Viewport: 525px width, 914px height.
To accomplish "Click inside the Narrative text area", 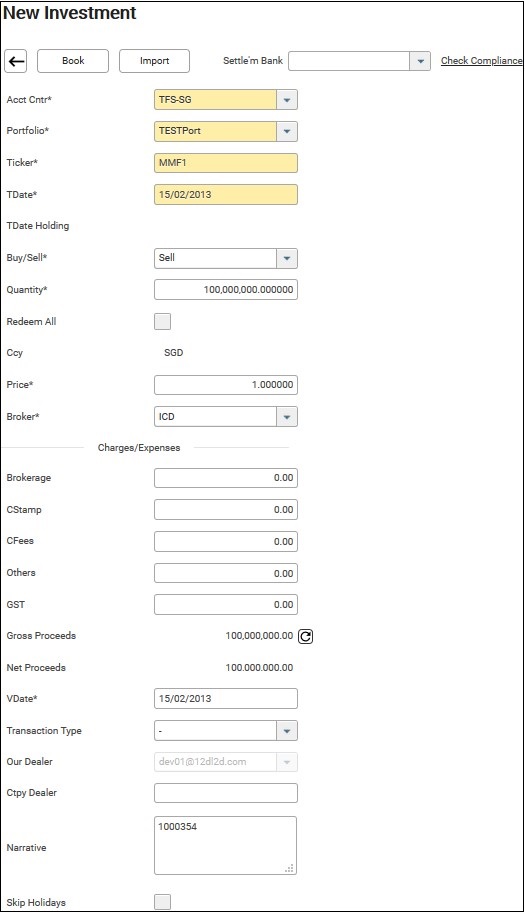I will coord(225,846).
